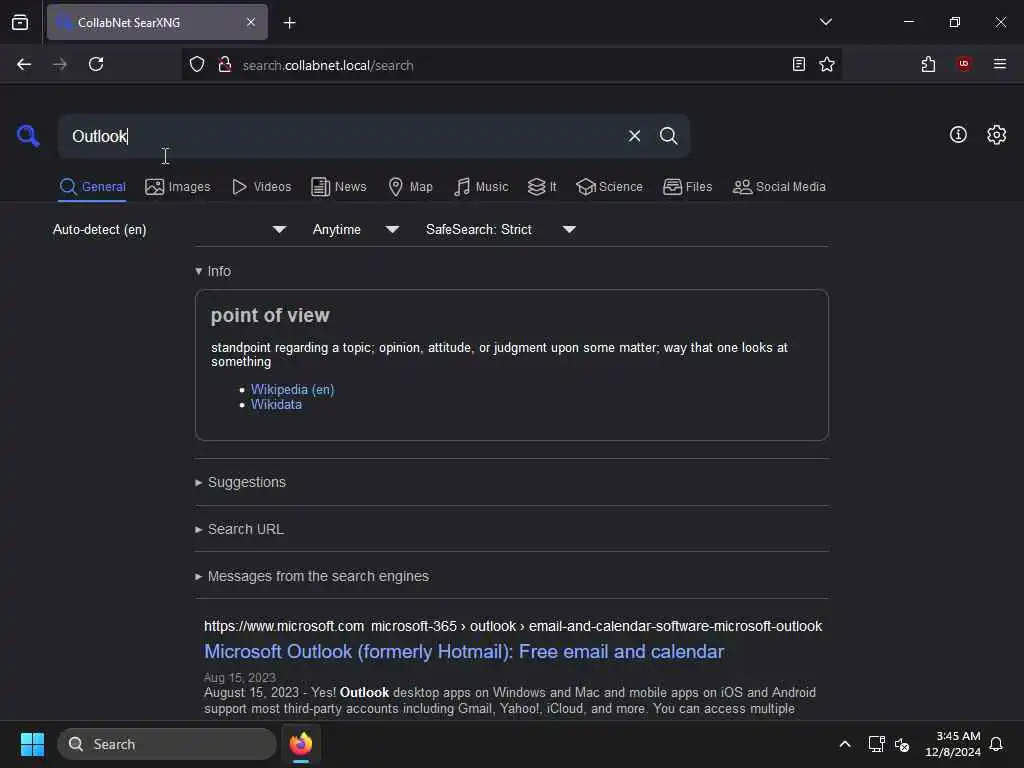Expand the Suggestions section
This screenshot has height=768, width=1024.
(x=240, y=482)
